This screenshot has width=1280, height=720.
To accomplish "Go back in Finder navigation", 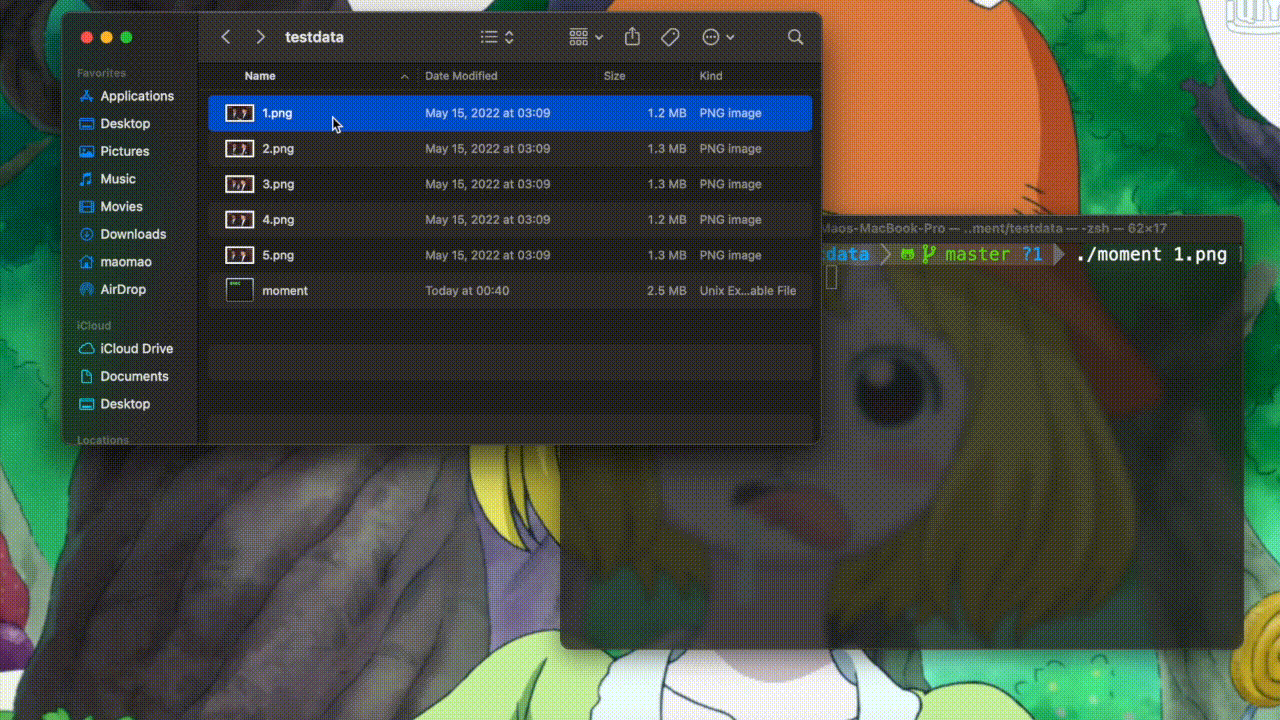I will 226,37.
